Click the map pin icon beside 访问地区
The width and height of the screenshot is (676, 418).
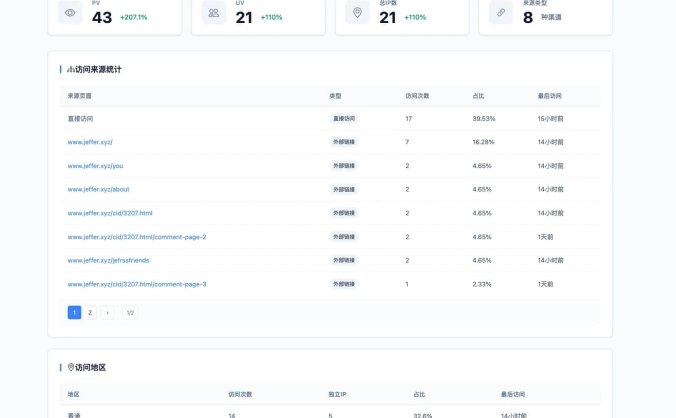(71, 367)
